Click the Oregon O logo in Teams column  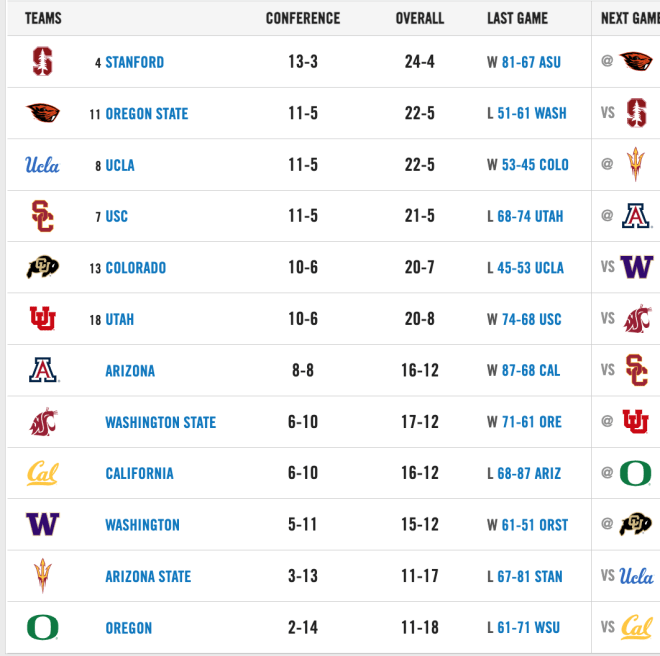[x=43, y=627]
